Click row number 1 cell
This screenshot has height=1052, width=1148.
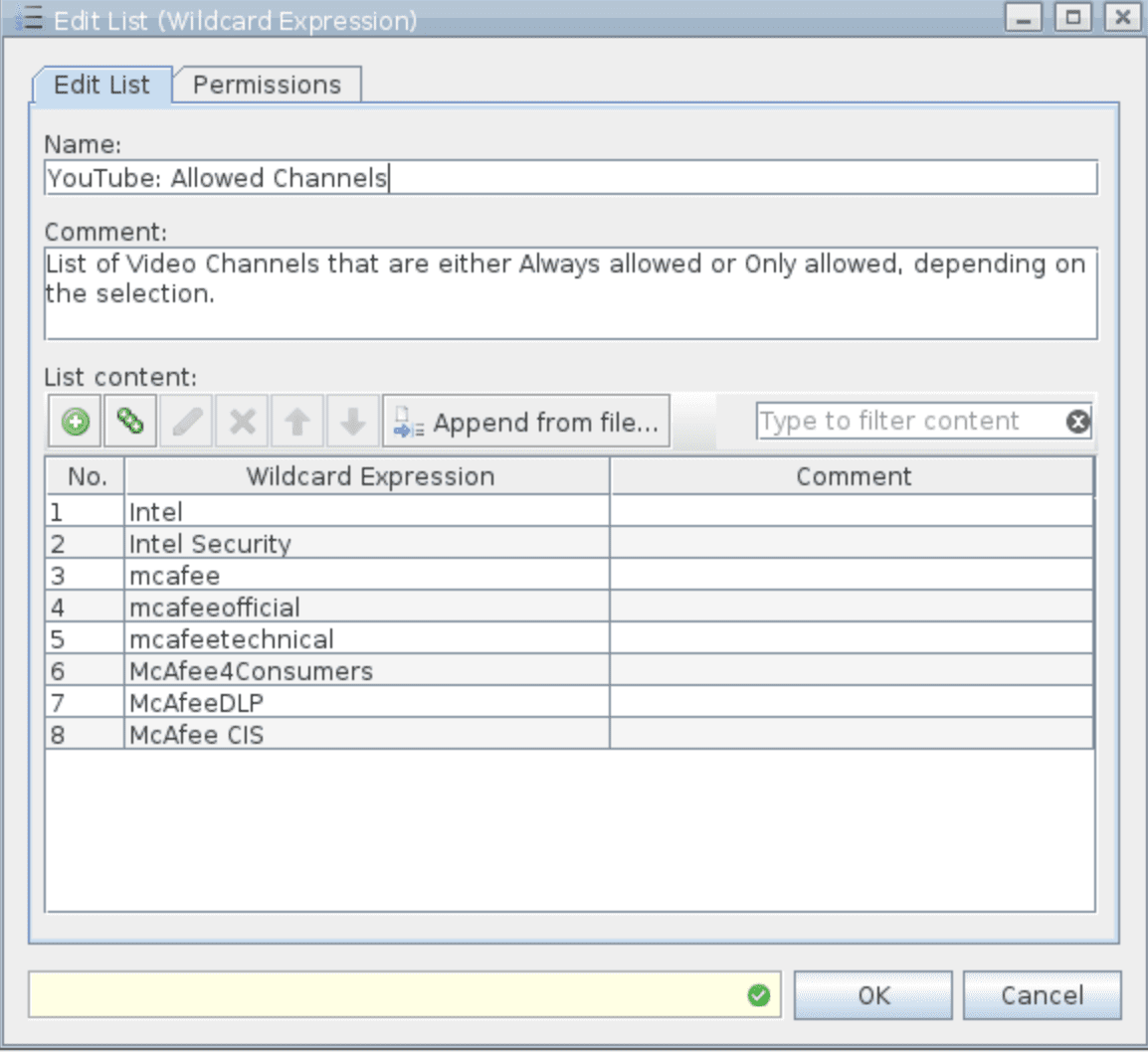pyautogui.click(x=85, y=511)
